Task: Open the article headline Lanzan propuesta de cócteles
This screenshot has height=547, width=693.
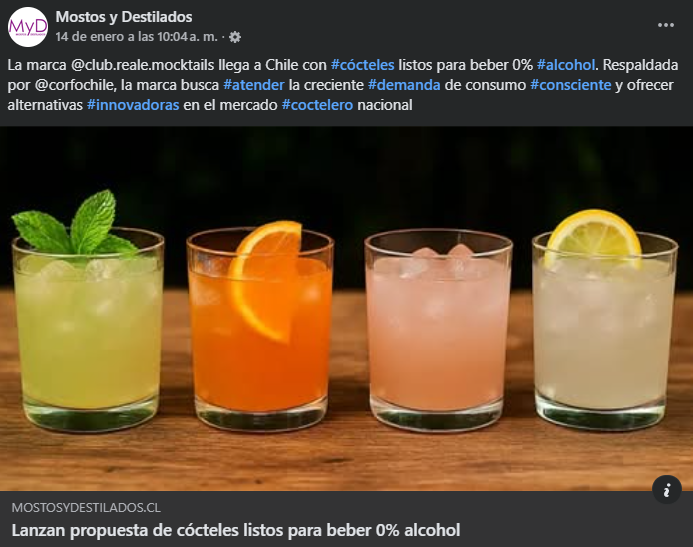Action: [236, 530]
